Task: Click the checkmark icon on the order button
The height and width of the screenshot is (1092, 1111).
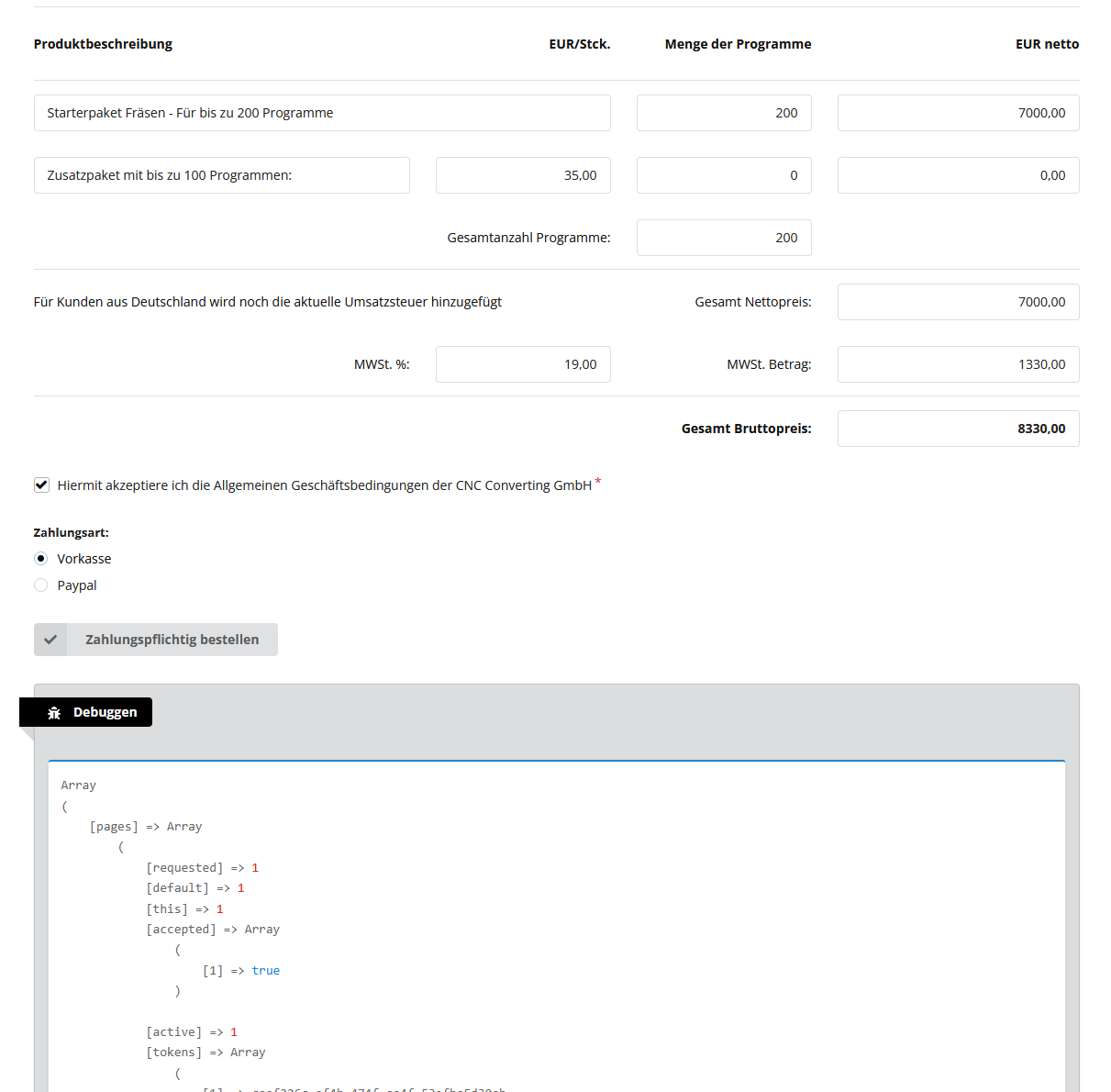Action: [x=50, y=639]
